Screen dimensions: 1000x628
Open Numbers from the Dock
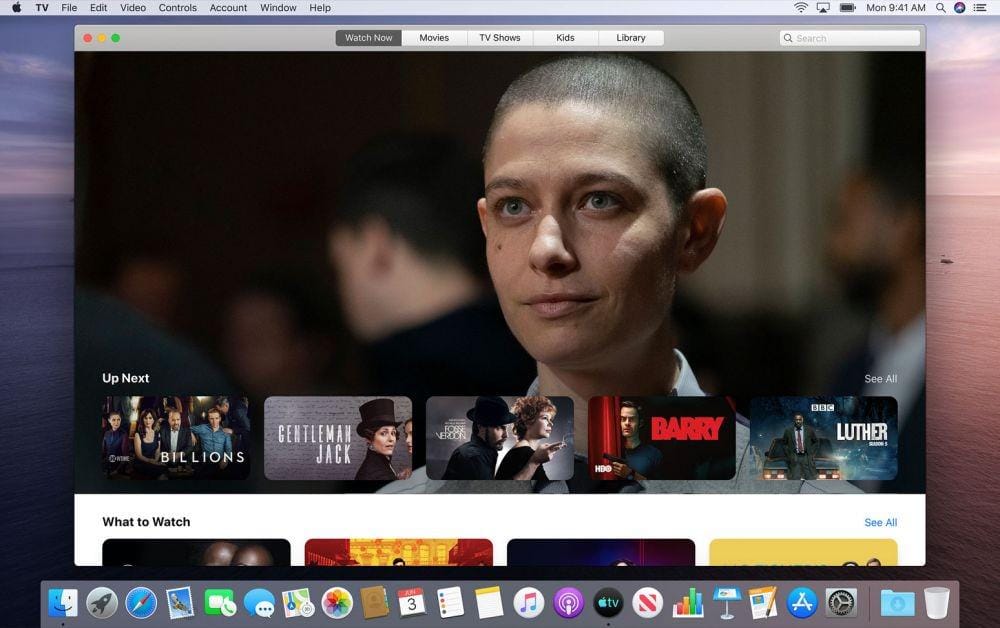687,603
